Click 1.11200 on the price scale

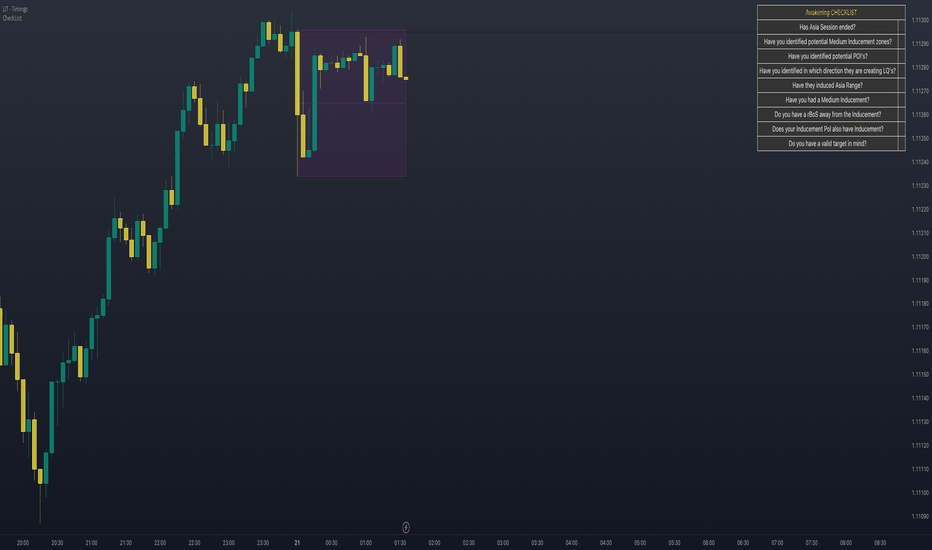[920, 257]
